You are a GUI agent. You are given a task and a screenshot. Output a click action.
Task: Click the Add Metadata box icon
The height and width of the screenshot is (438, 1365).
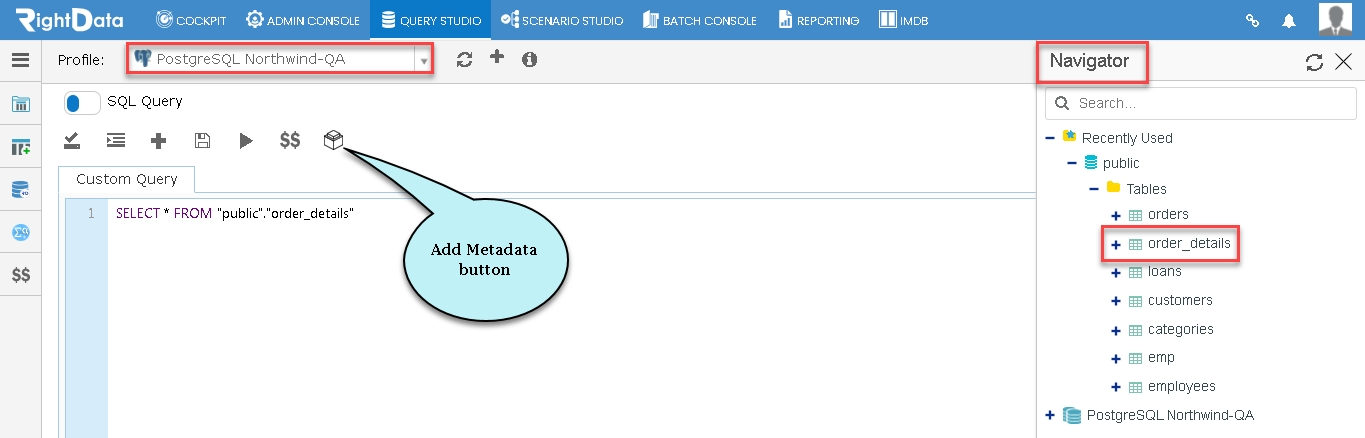pyautogui.click(x=334, y=141)
